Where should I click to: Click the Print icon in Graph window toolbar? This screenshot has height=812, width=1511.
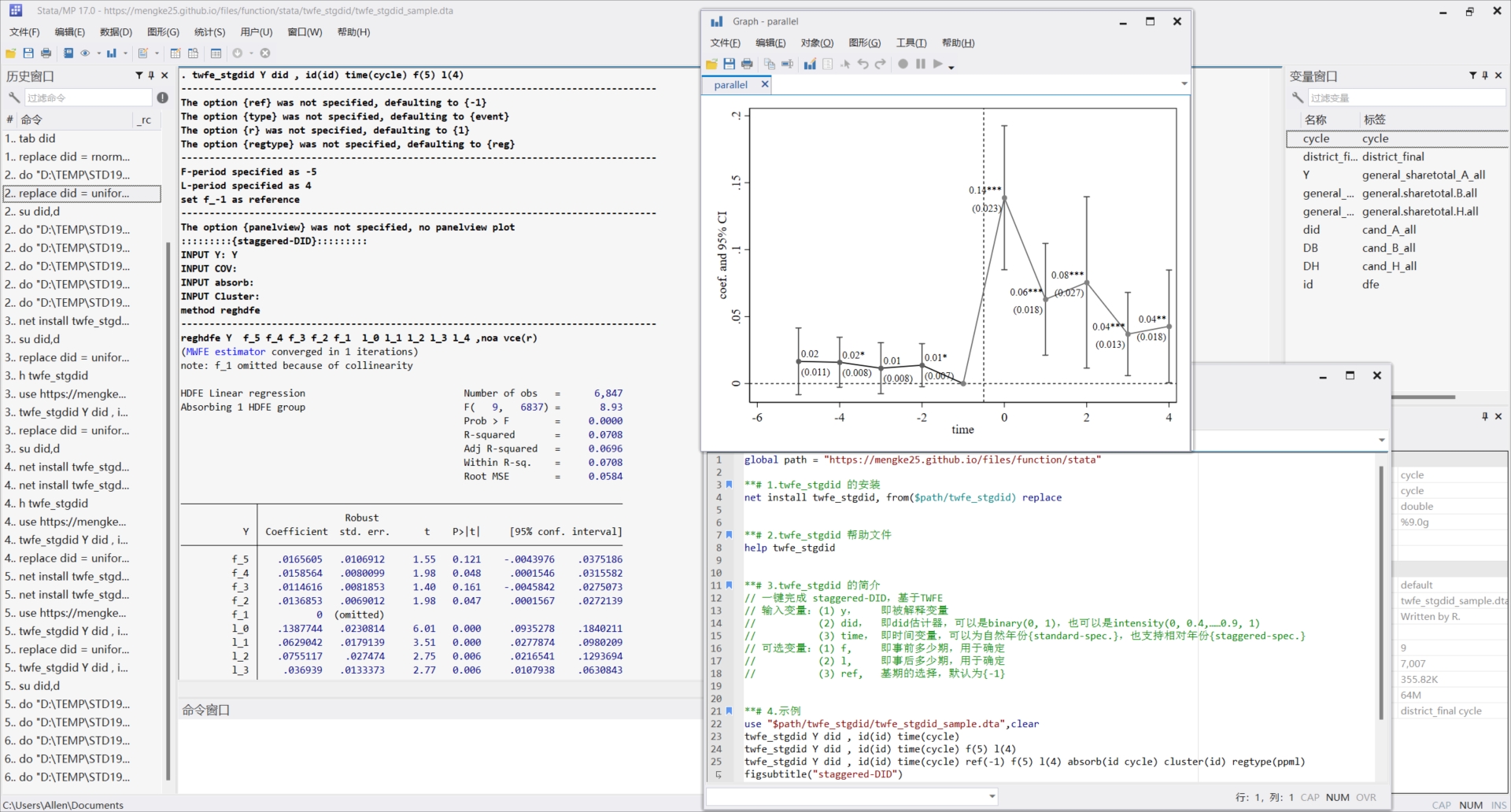coord(747,64)
